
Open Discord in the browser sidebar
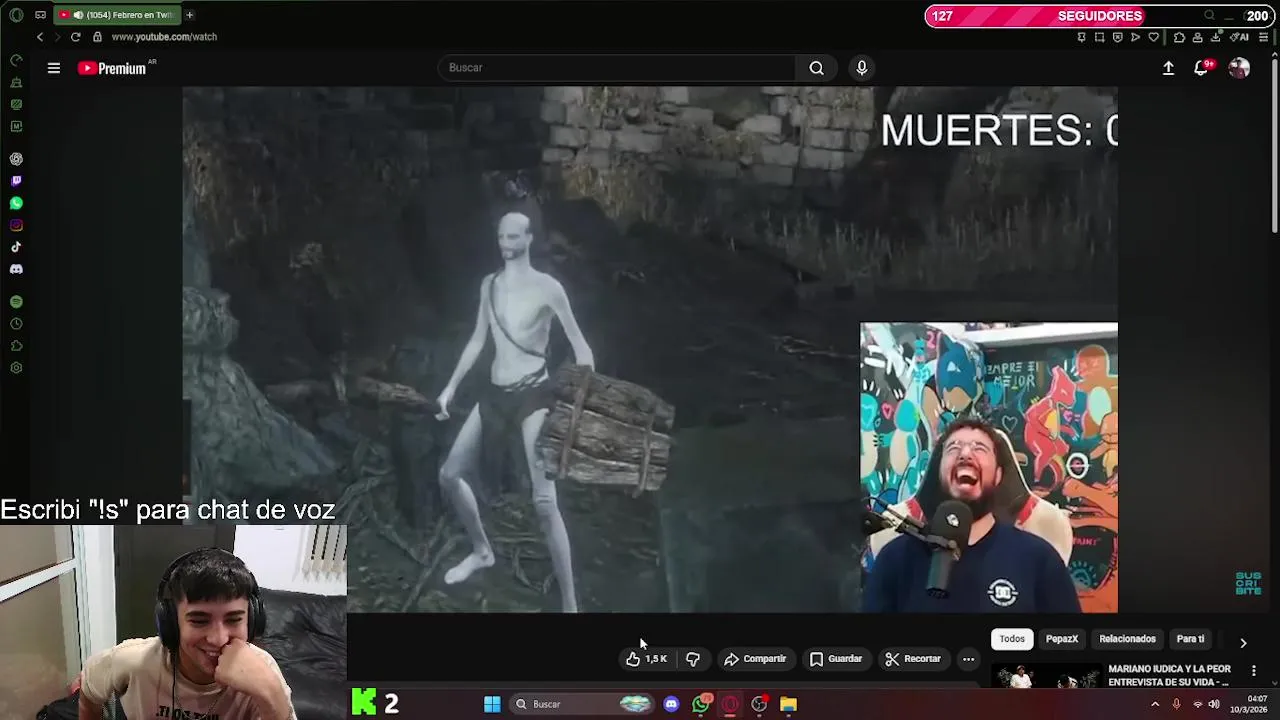pyautogui.click(x=16, y=269)
